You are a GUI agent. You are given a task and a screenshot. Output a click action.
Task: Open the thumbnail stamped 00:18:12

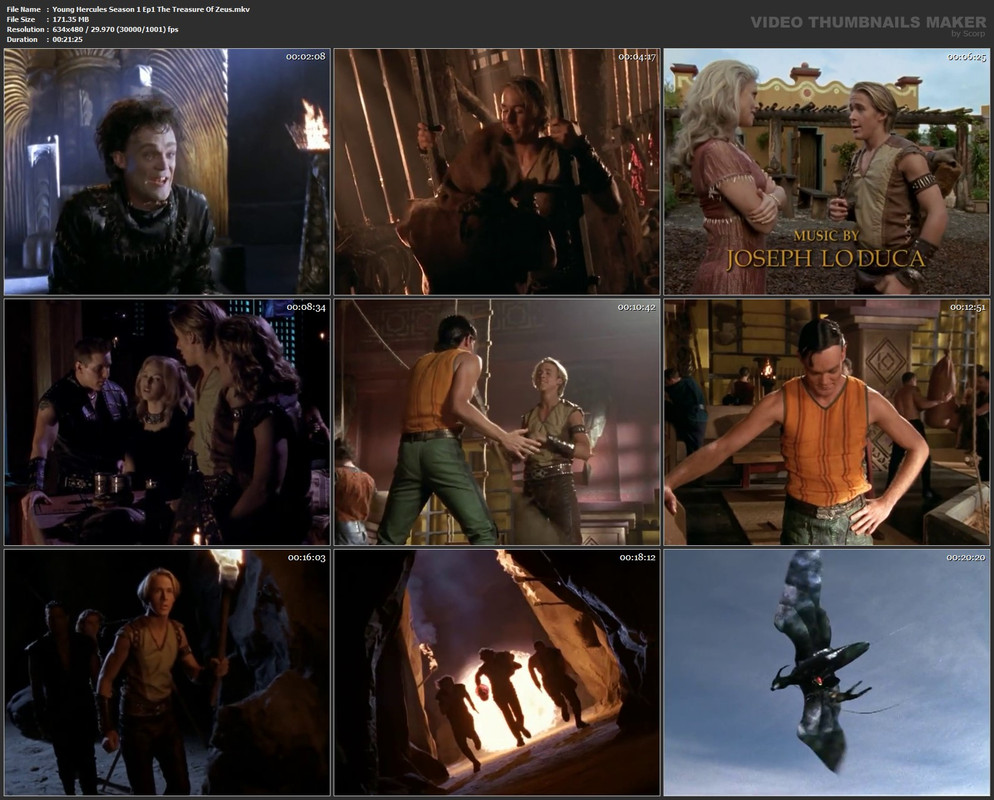(x=497, y=673)
